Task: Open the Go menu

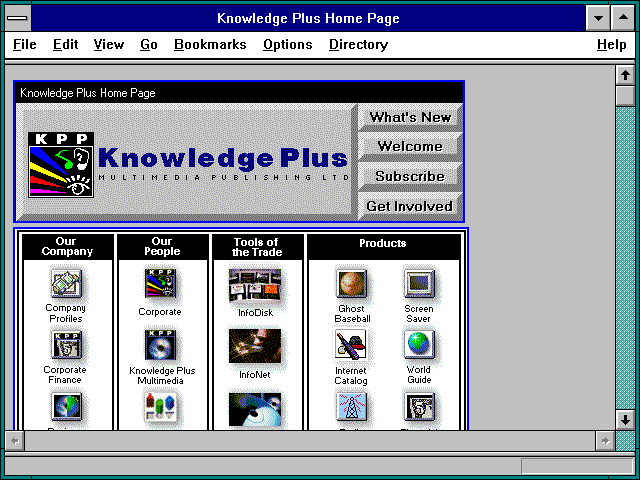Action: [x=149, y=44]
